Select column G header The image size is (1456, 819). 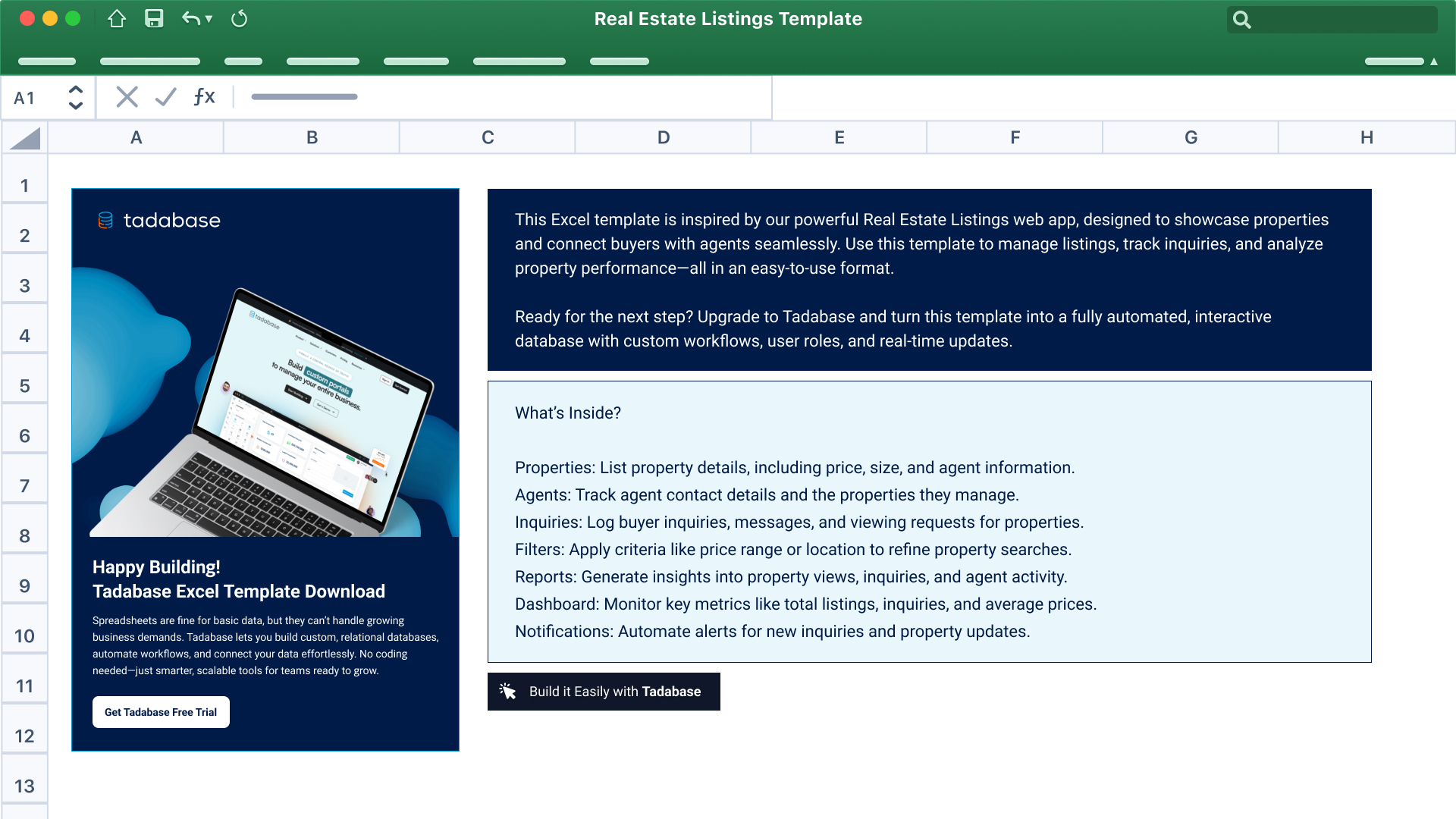1191,138
